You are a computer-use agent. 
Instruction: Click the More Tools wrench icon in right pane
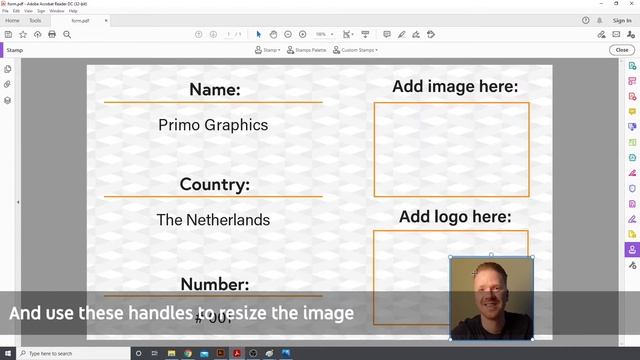(632, 265)
